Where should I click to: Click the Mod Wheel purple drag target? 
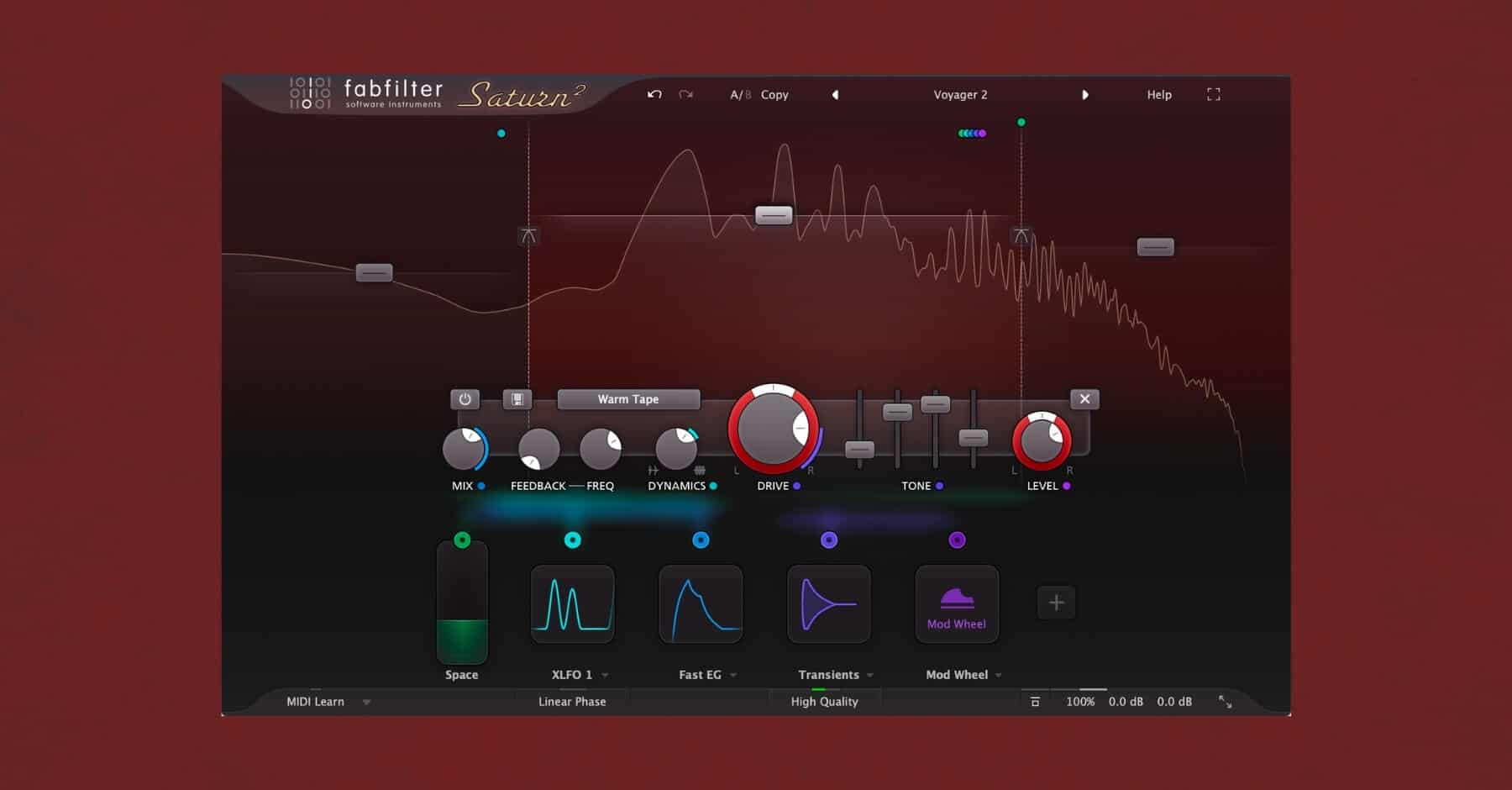[957, 540]
